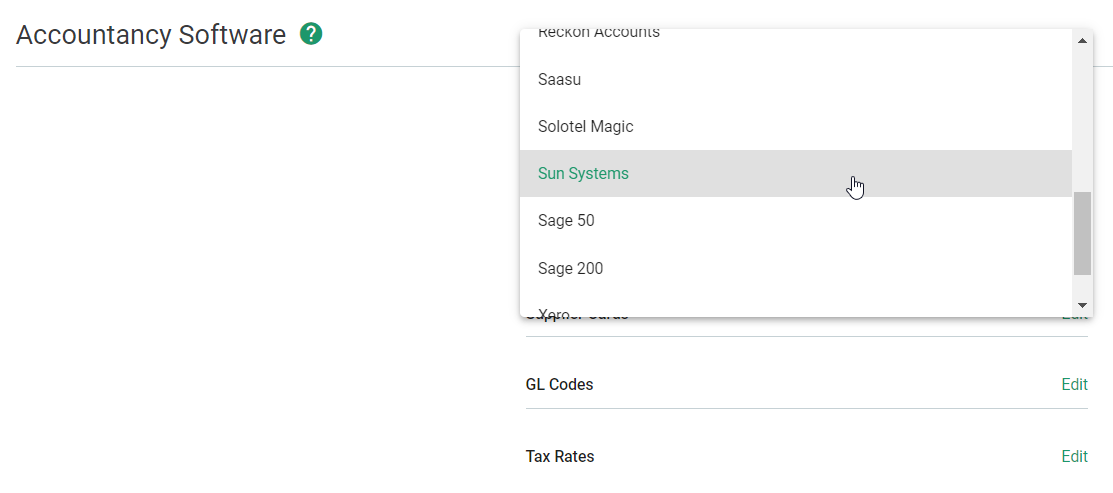The height and width of the screenshot is (493, 1113).
Task: Open Edit for GL Codes
Action: pos(1074,385)
